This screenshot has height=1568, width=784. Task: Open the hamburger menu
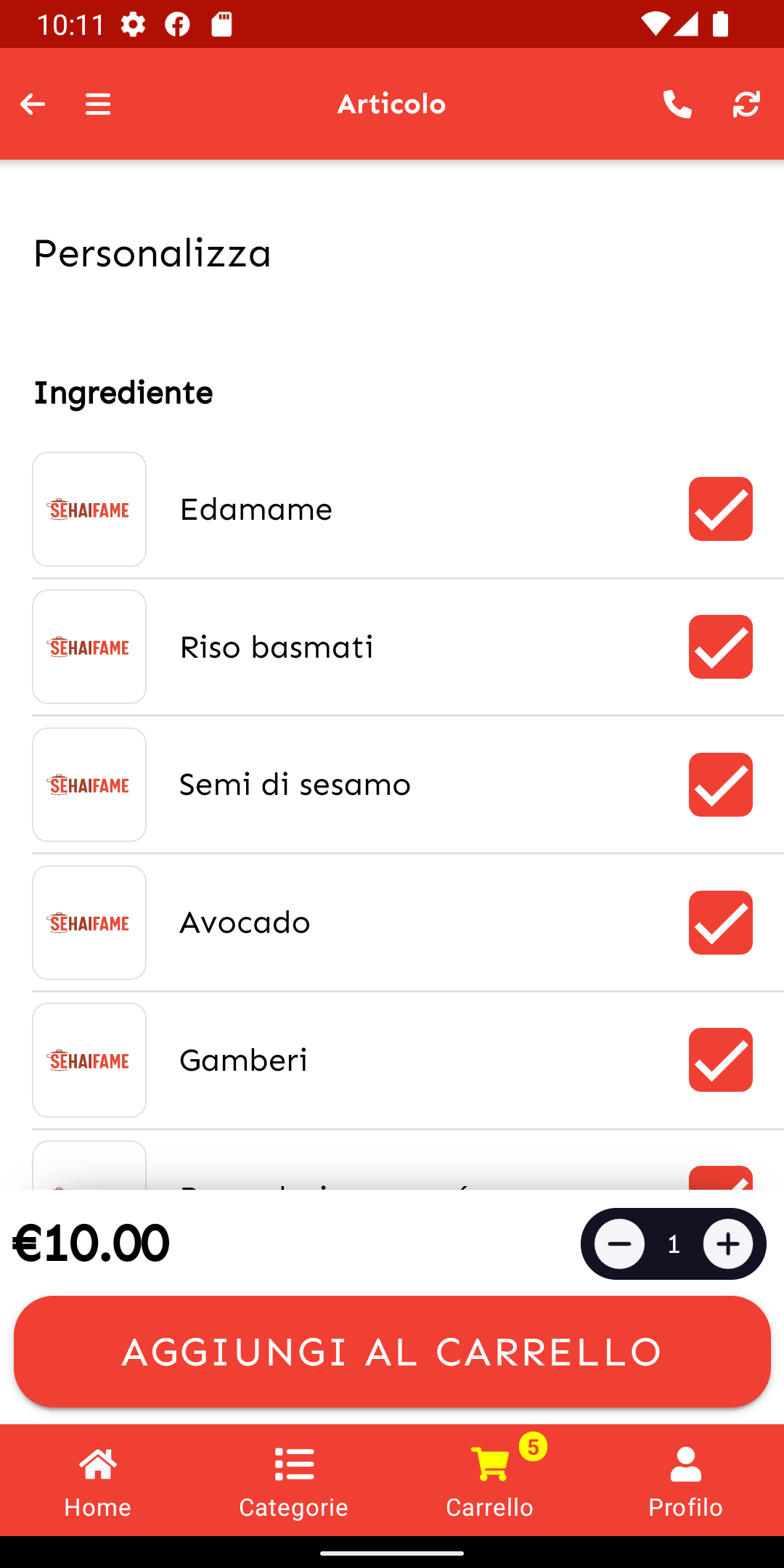pos(98,105)
